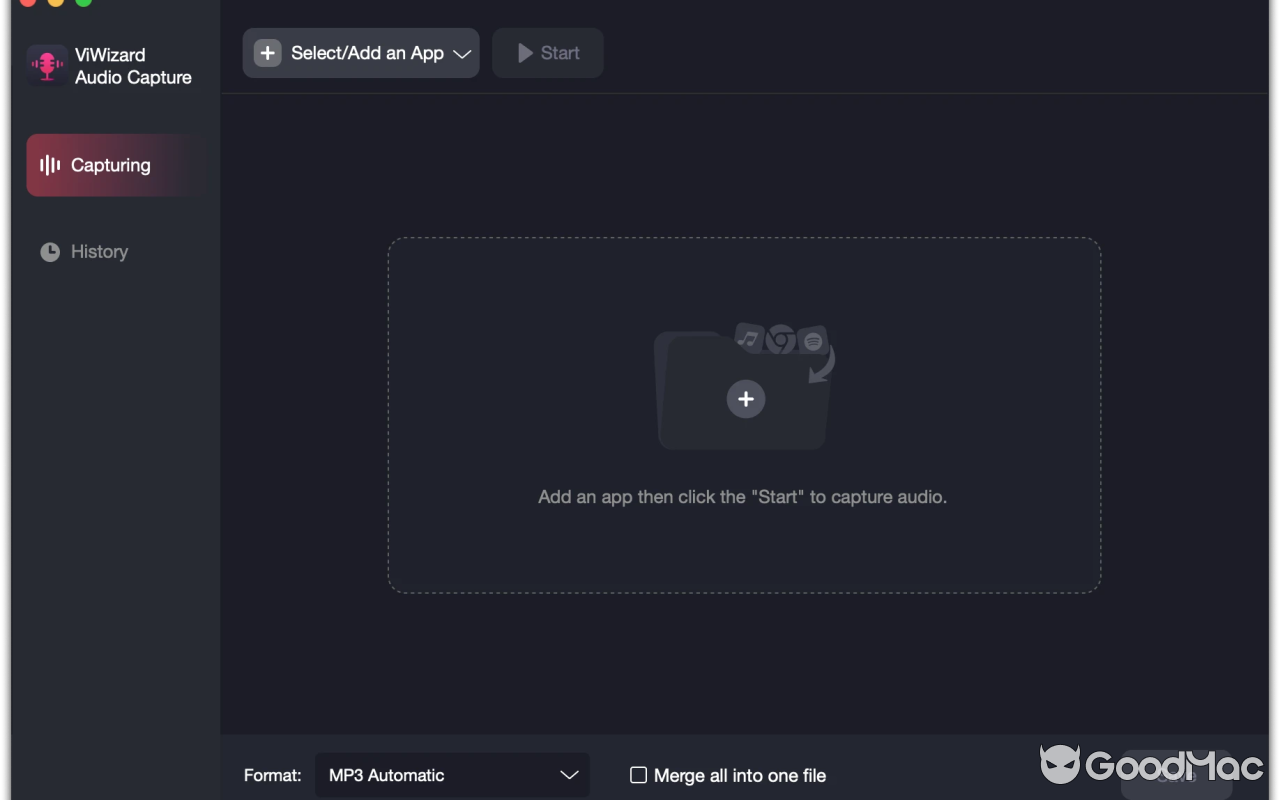Viewport: 1280px width, 800px height.
Task: Click the Spotify icon above the folder
Action: tap(813, 340)
